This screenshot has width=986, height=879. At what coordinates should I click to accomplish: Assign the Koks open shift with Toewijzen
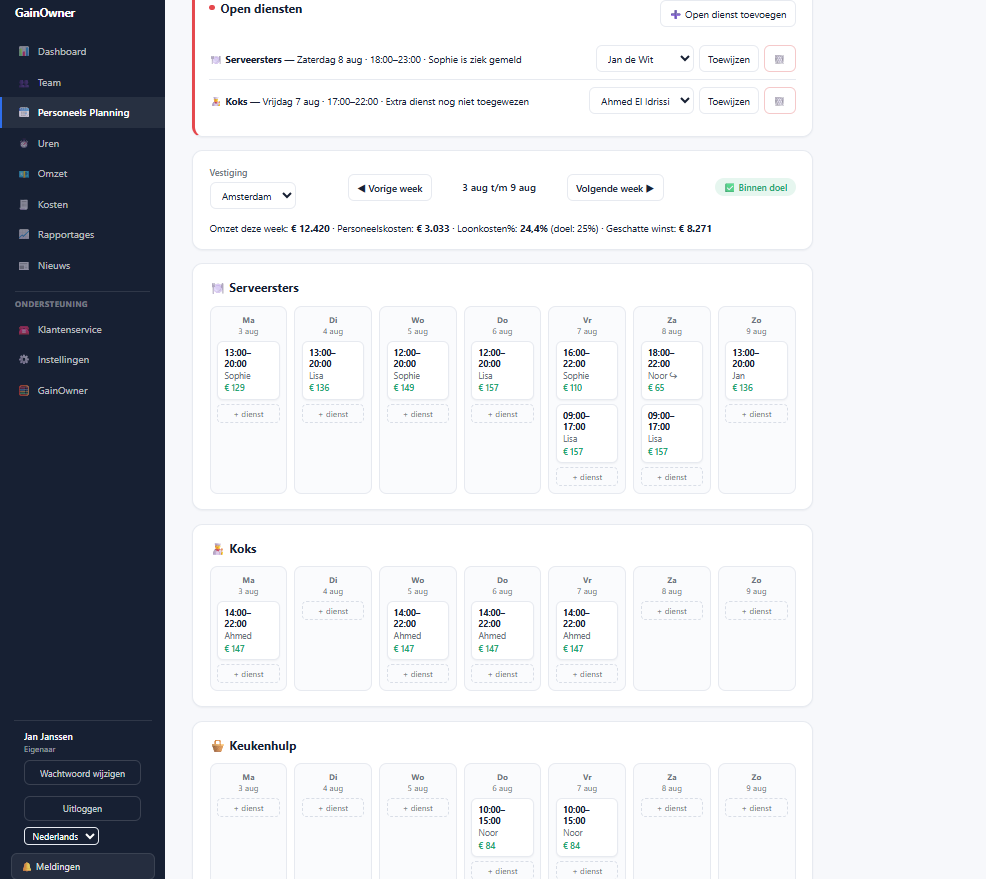(729, 101)
